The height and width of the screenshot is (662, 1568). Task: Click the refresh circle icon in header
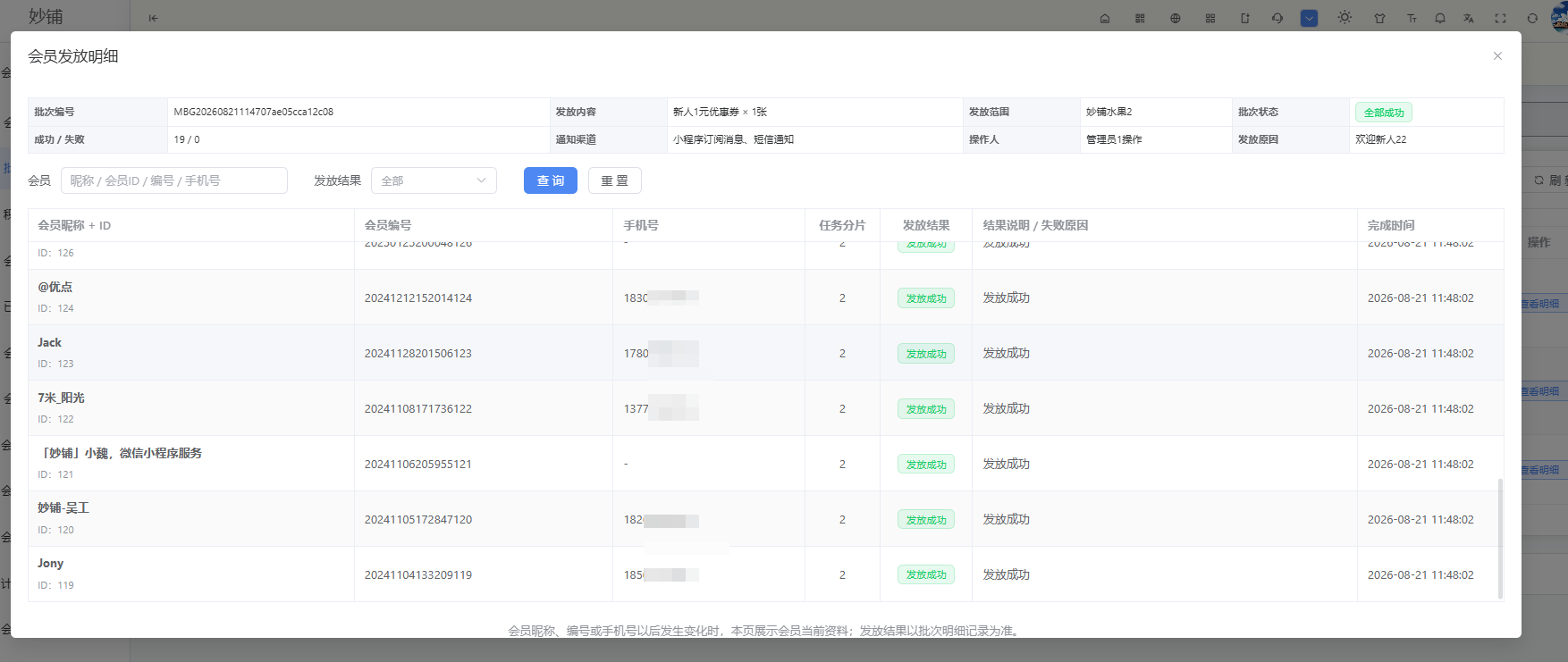[x=1532, y=18]
